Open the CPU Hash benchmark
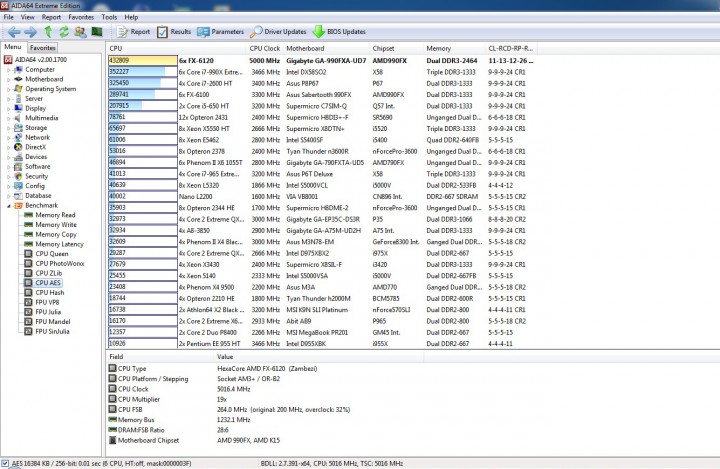Image resolution: width=720 pixels, height=469 pixels. click(50, 292)
